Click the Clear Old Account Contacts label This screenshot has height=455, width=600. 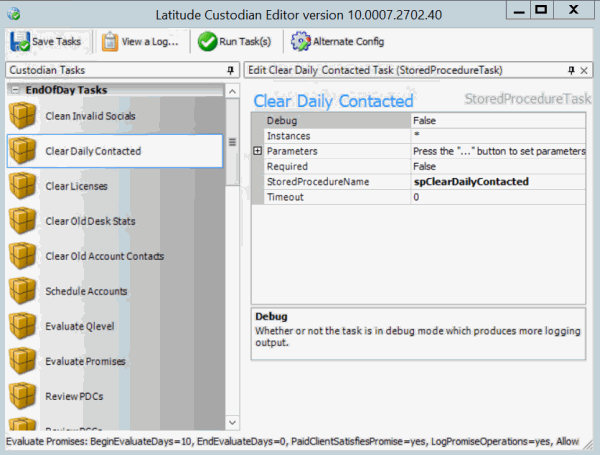pyautogui.click(x=104, y=256)
